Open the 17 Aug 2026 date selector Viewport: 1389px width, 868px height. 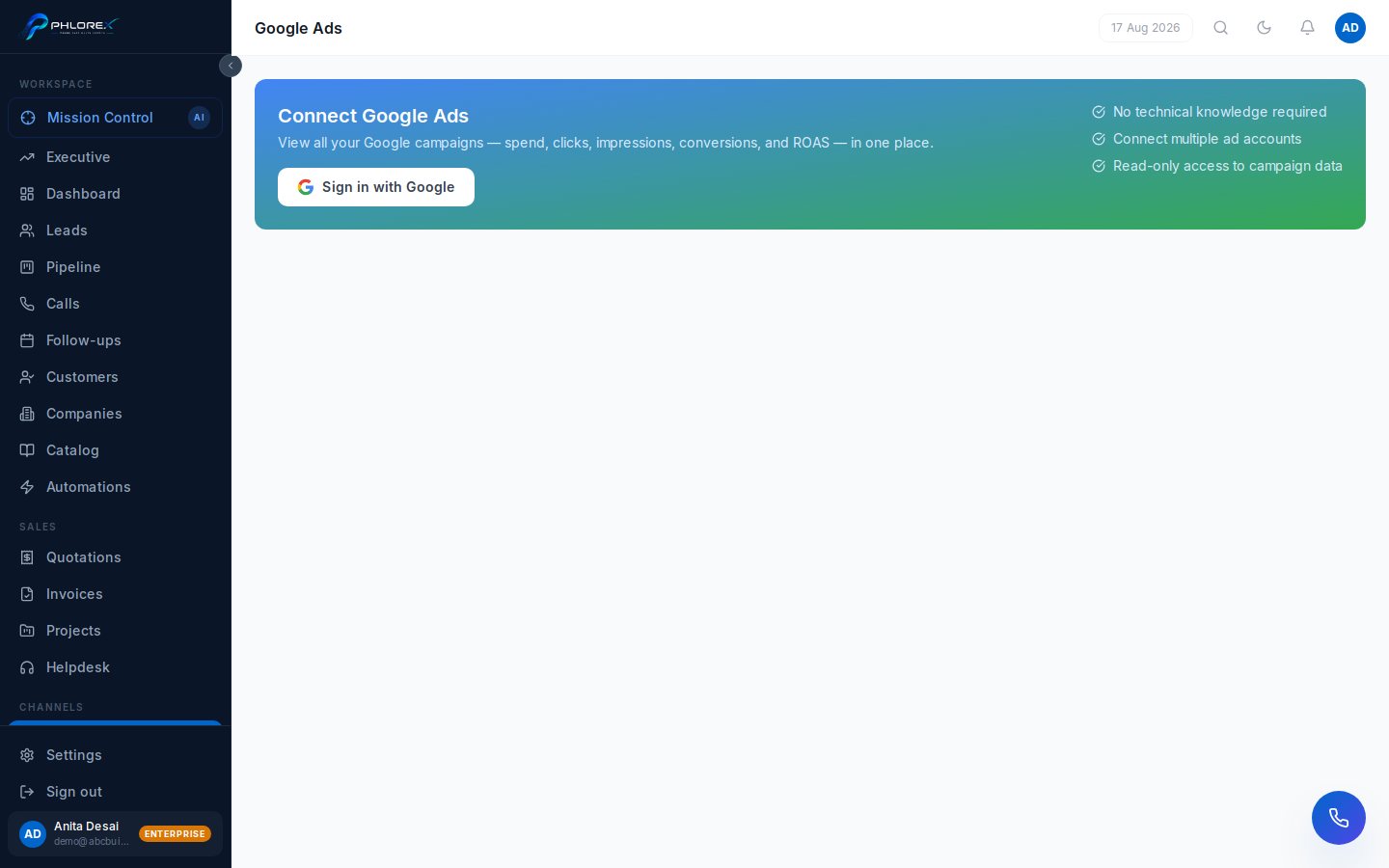pyautogui.click(x=1146, y=28)
